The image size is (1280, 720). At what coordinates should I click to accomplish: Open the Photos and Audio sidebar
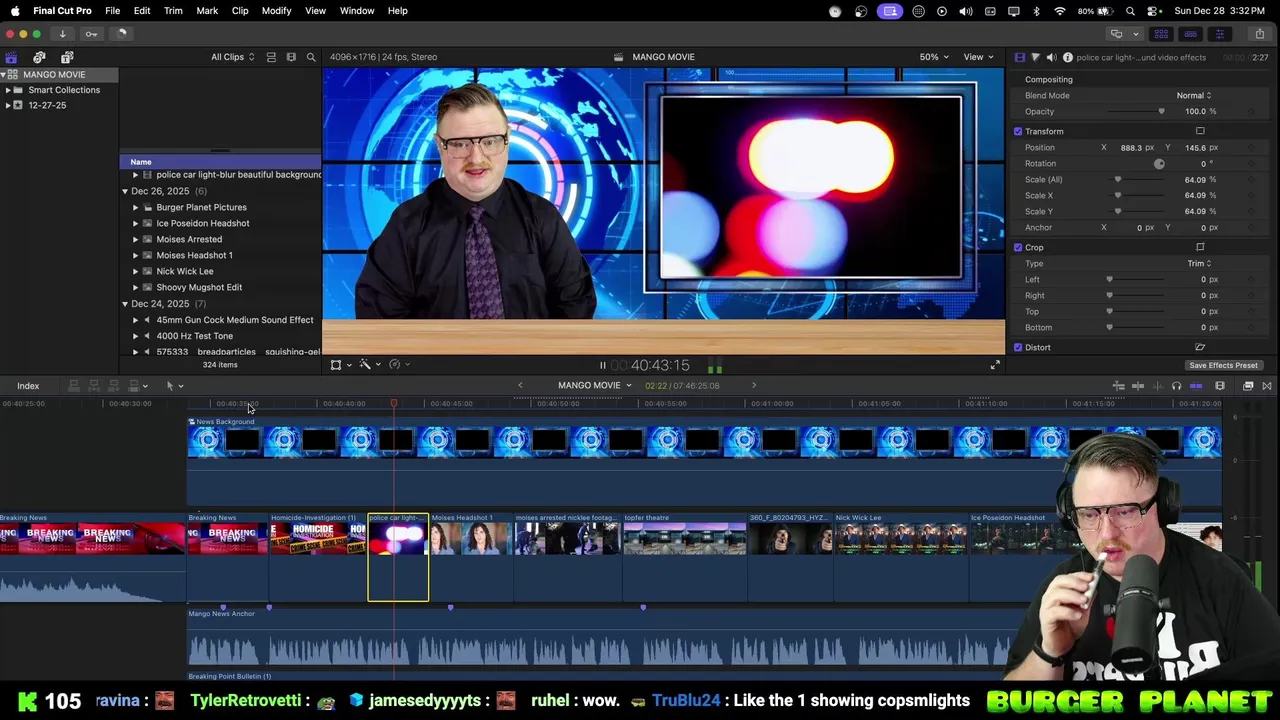click(x=39, y=57)
